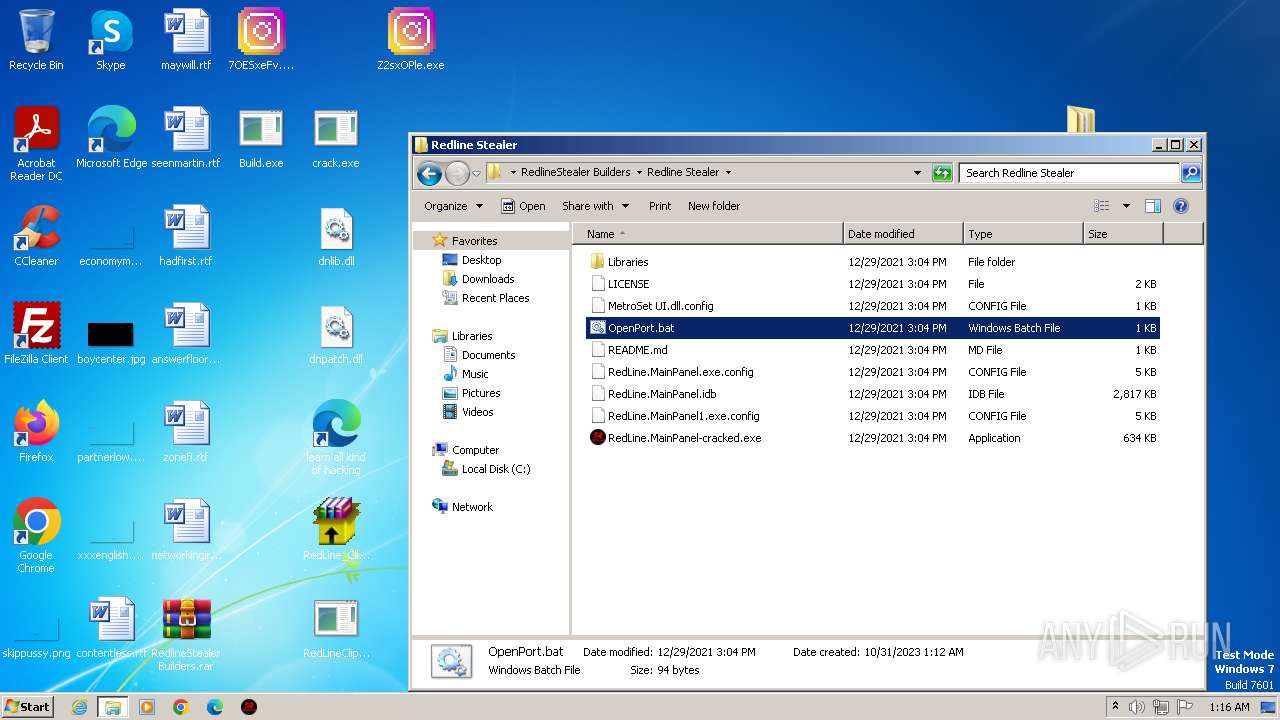Launch CCleaner desktop shortcut

click(x=36, y=236)
